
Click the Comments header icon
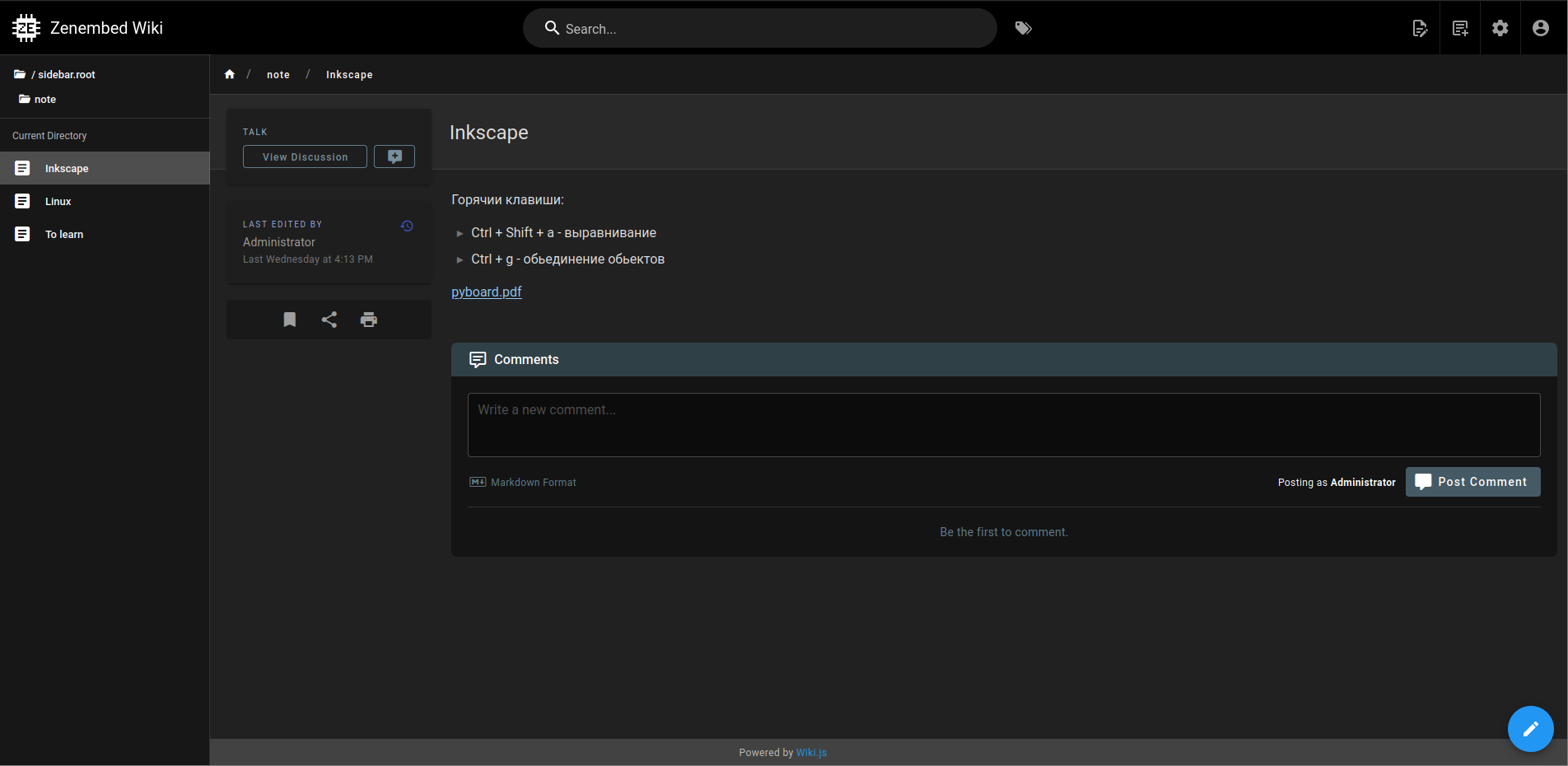tap(478, 360)
